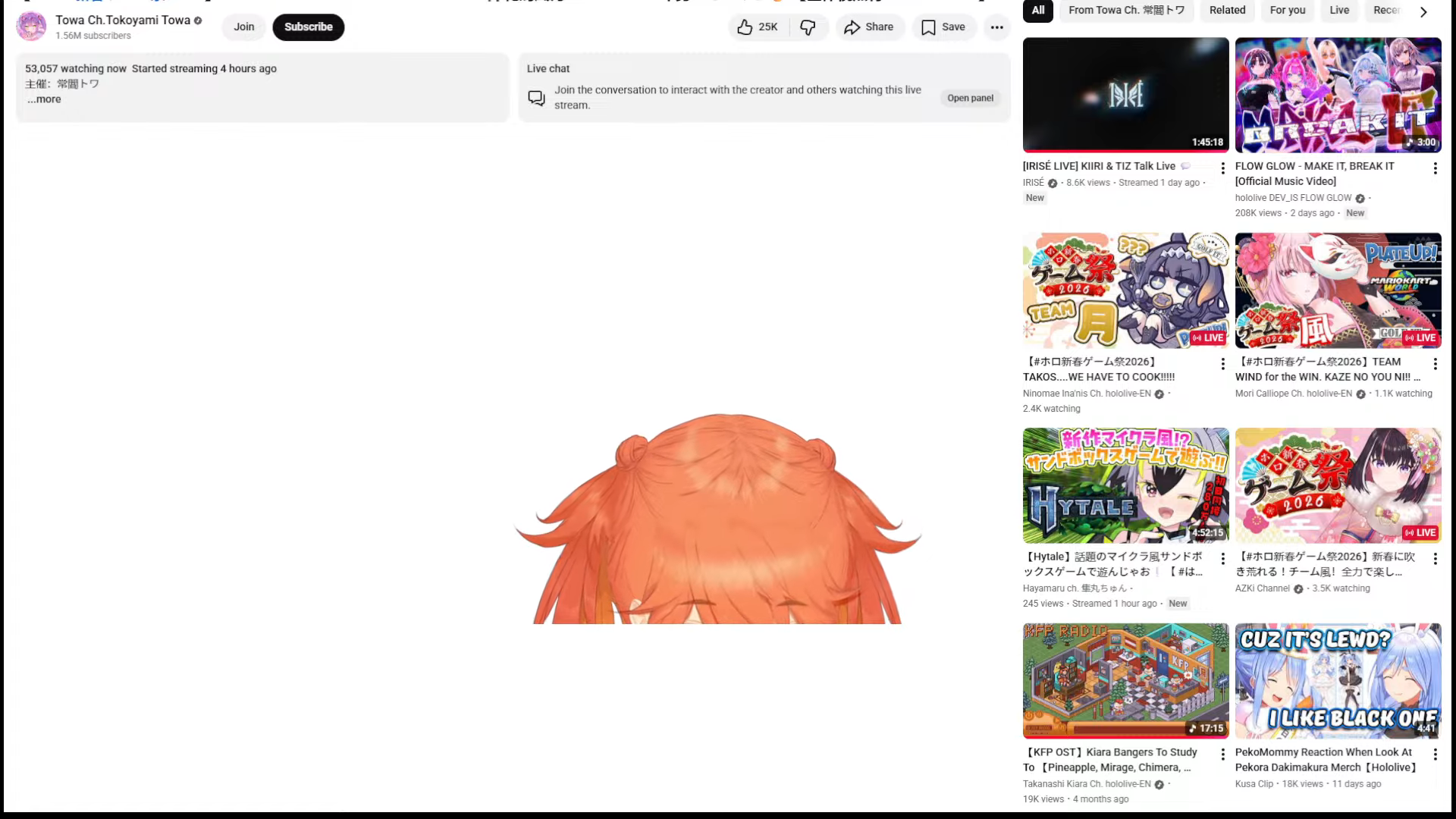Select the Live filter chip
Screen dimensions: 1456x819
1339,11
